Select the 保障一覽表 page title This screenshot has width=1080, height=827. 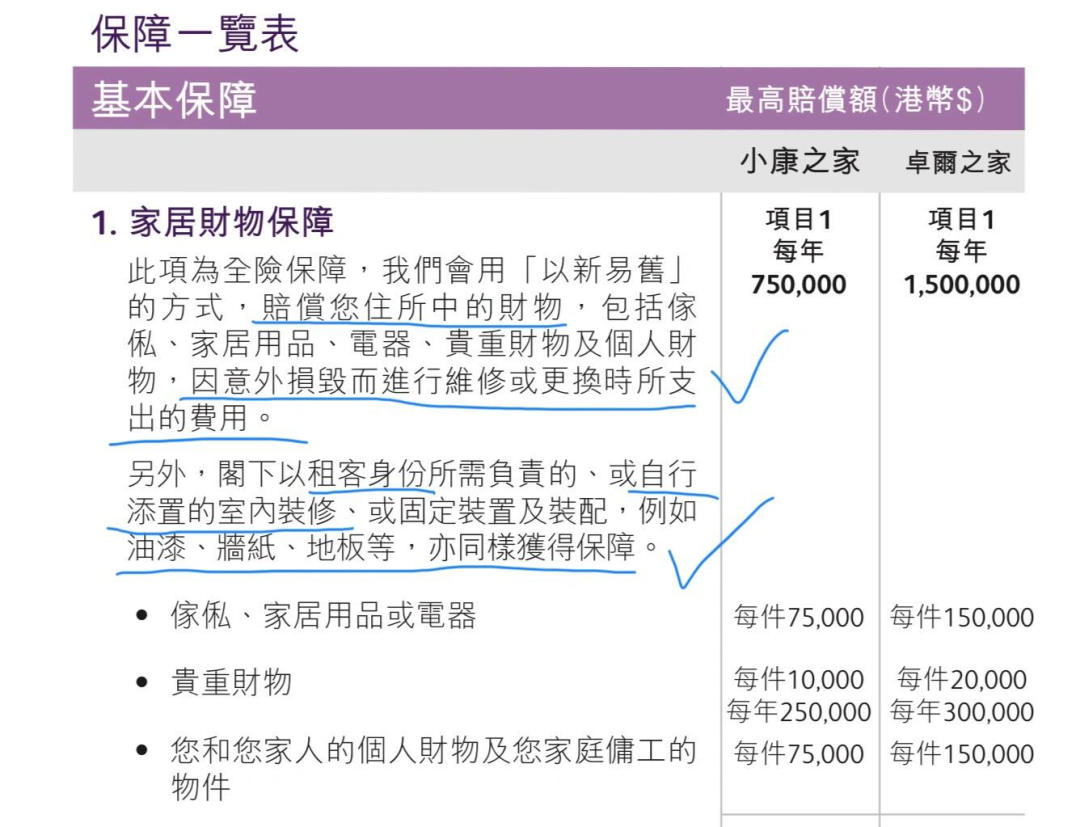195,35
